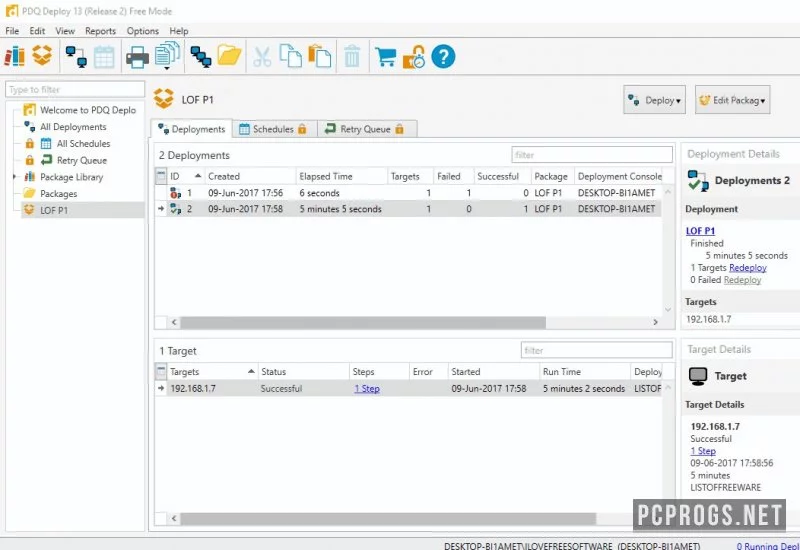Open the 1 Step link in Target Details

pyautogui.click(x=703, y=451)
